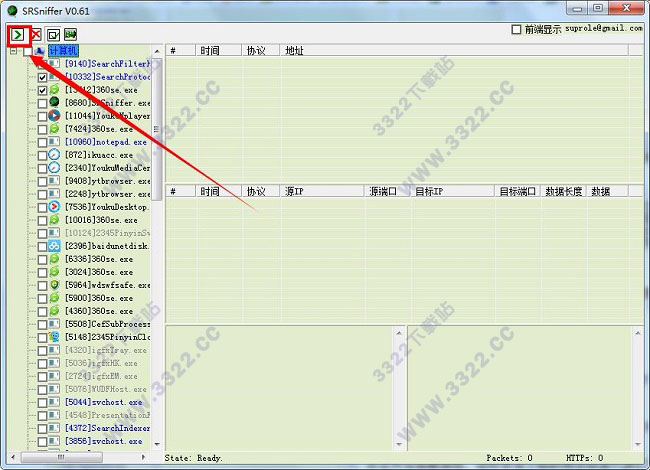The height and width of the screenshot is (470, 650).
Task: Select the highlighted 计算机 root label
Action: click(63, 51)
